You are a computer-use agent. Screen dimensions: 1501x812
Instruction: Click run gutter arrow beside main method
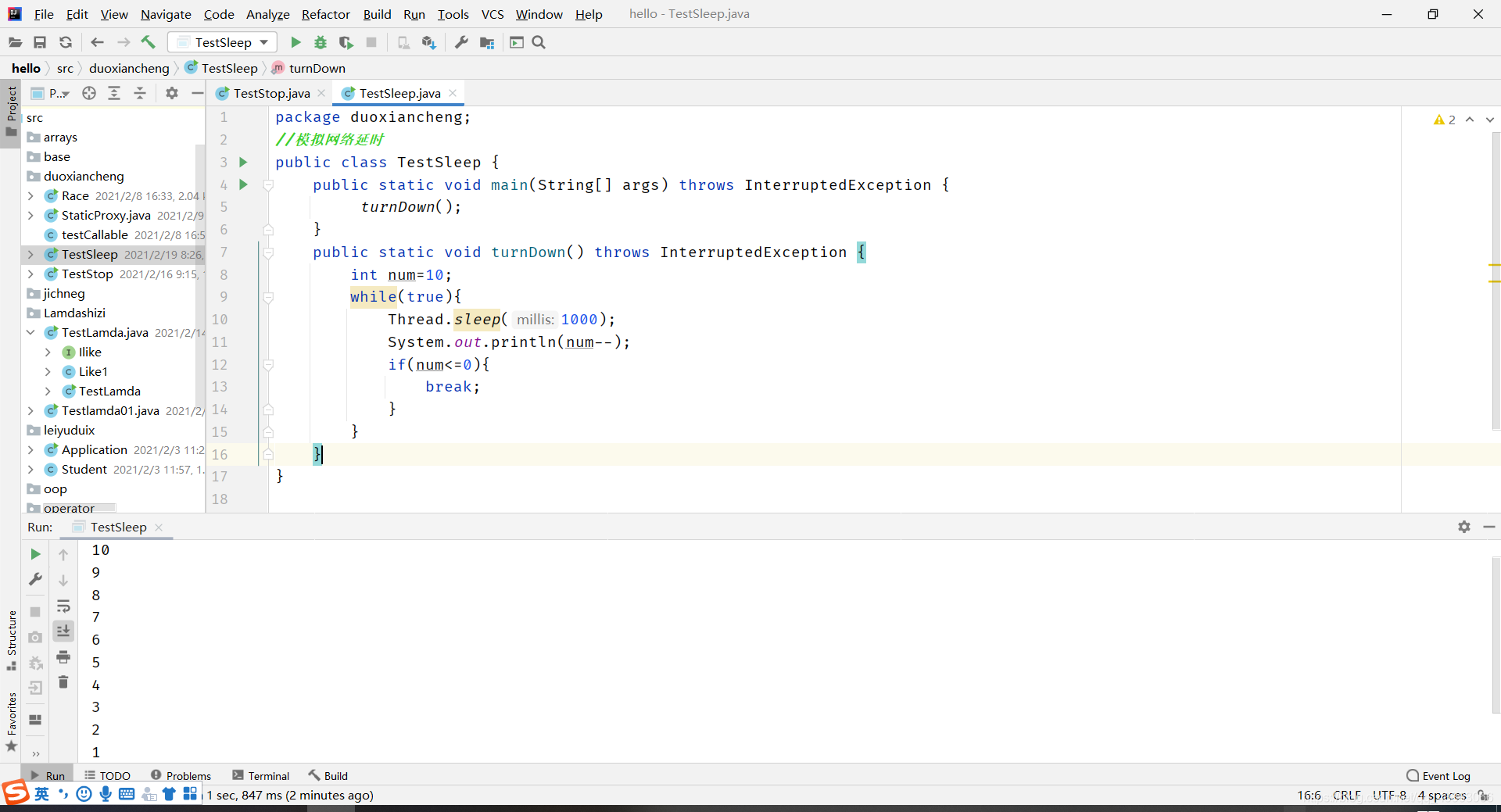(x=243, y=184)
